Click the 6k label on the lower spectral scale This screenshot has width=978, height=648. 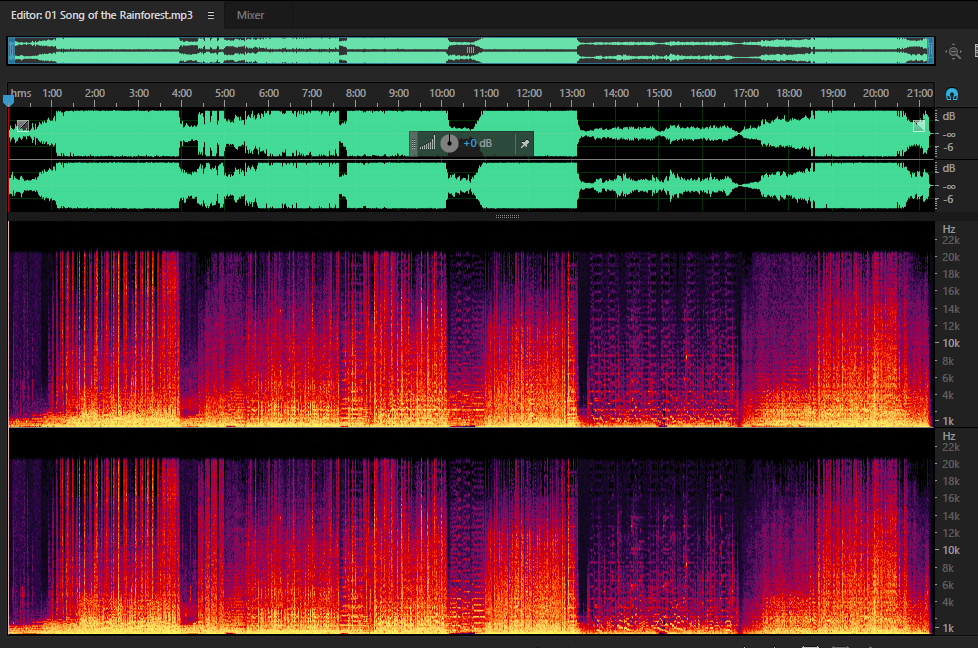[x=948, y=585]
